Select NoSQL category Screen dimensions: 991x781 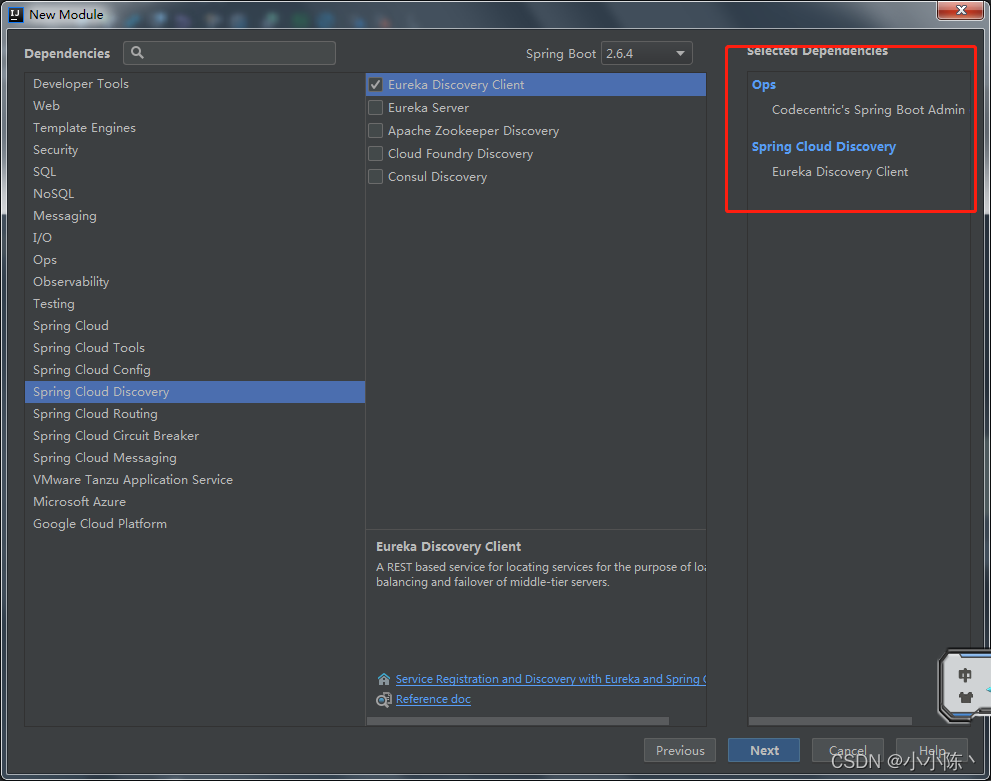[195, 194]
